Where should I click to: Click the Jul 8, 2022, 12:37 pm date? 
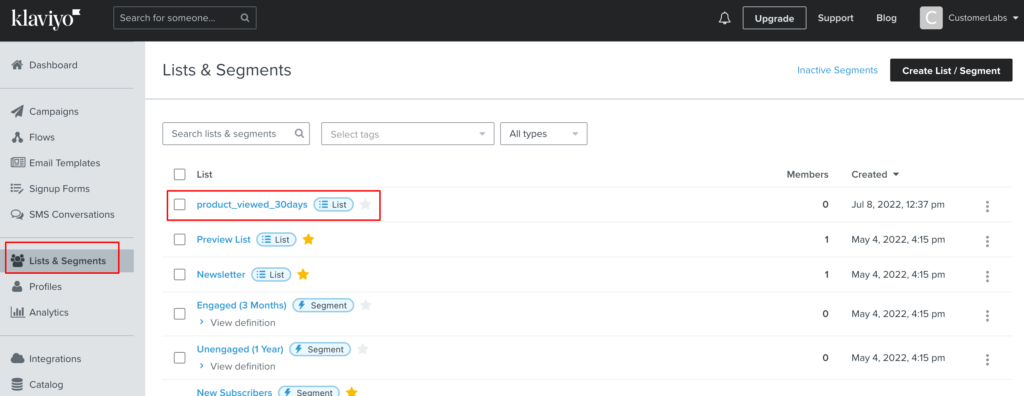[898, 205]
